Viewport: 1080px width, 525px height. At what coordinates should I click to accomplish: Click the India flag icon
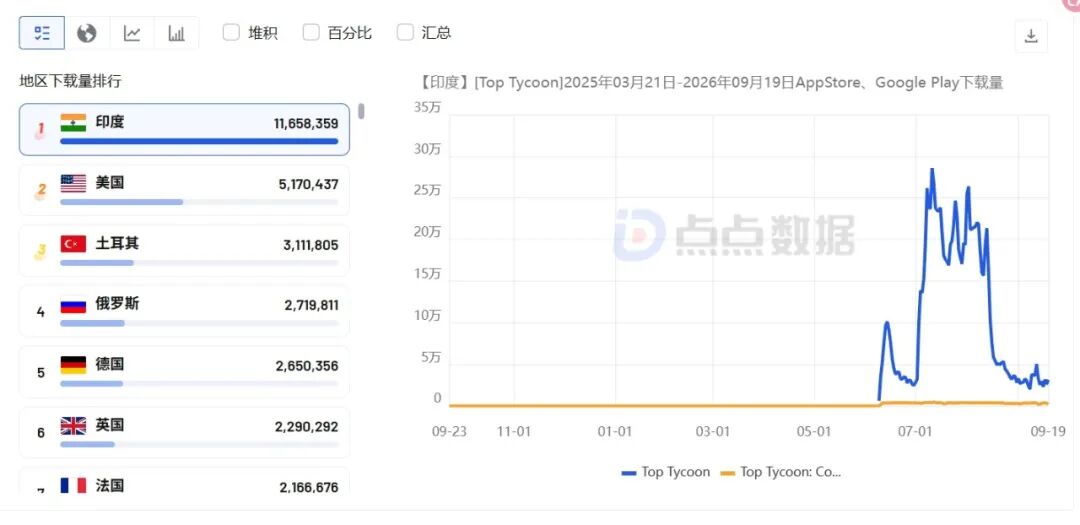[x=73, y=123]
